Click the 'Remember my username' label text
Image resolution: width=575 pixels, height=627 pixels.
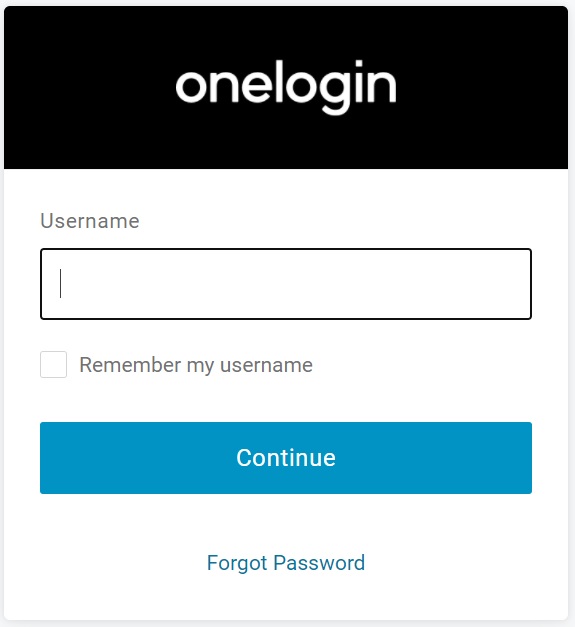[x=196, y=365]
